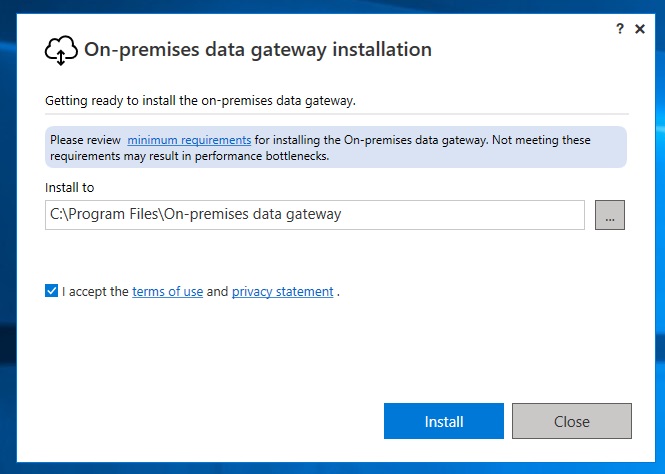This screenshot has height=474, width=665.
Task: Open the terms of use link
Action: point(168,292)
